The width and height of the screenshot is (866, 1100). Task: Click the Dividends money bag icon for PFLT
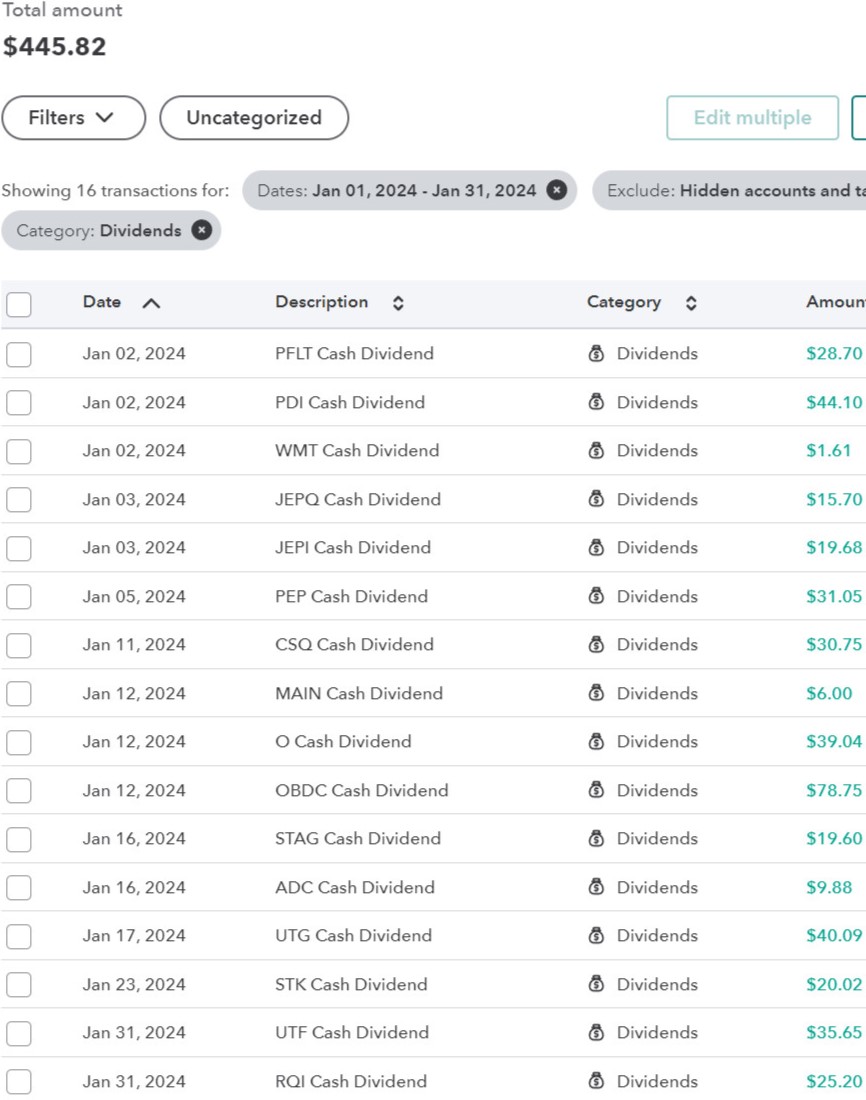pos(596,353)
